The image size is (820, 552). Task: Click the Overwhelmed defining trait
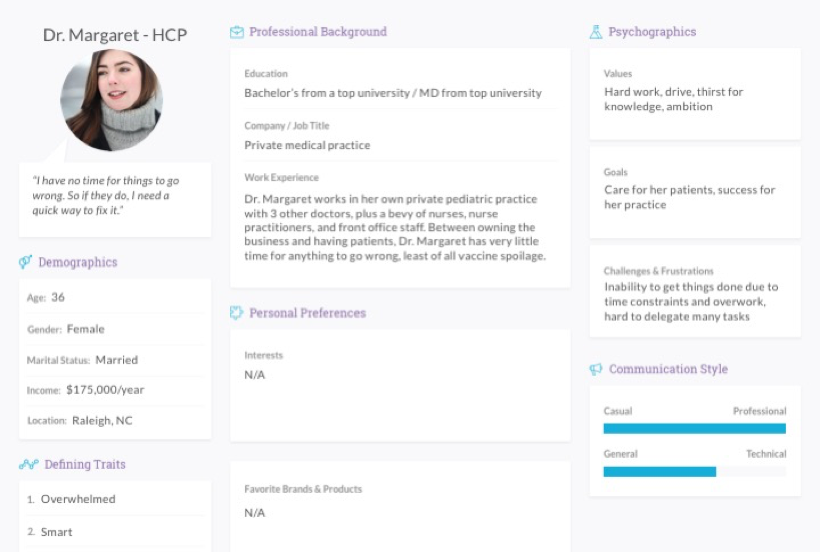point(78,499)
